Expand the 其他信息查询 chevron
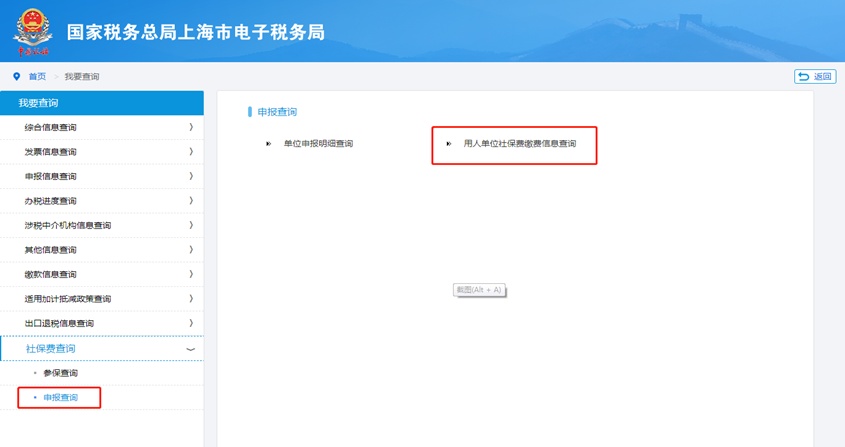 click(x=191, y=250)
